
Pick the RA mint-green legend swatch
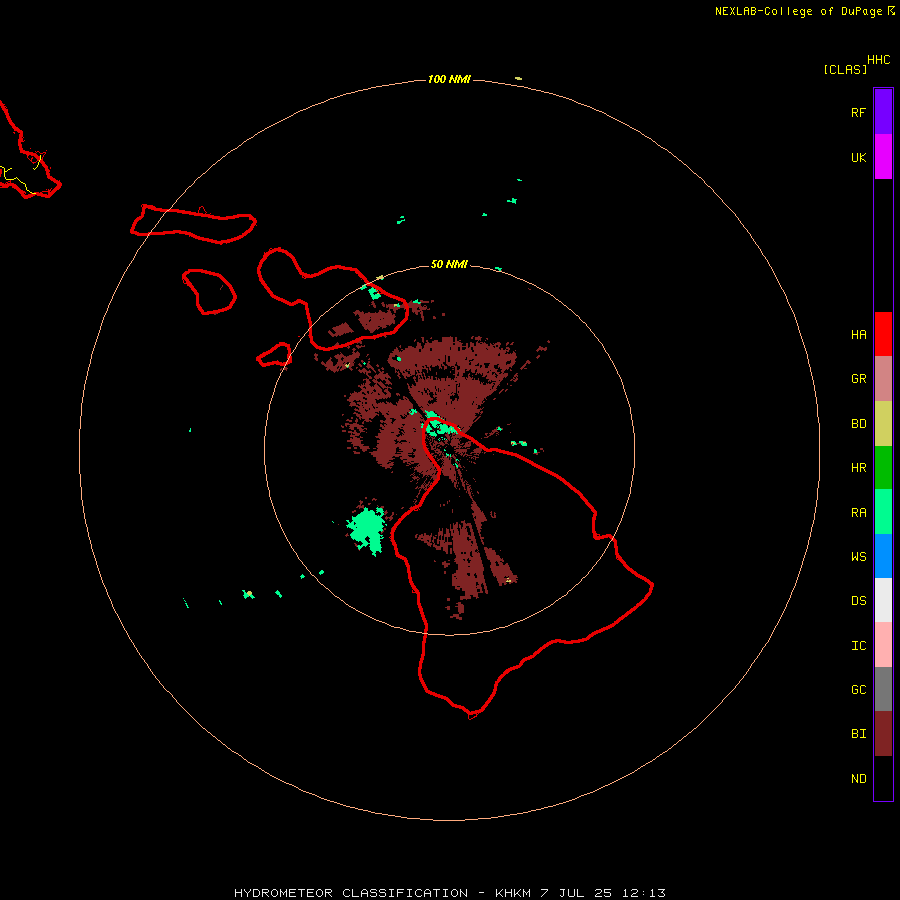(x=883, y=512)
